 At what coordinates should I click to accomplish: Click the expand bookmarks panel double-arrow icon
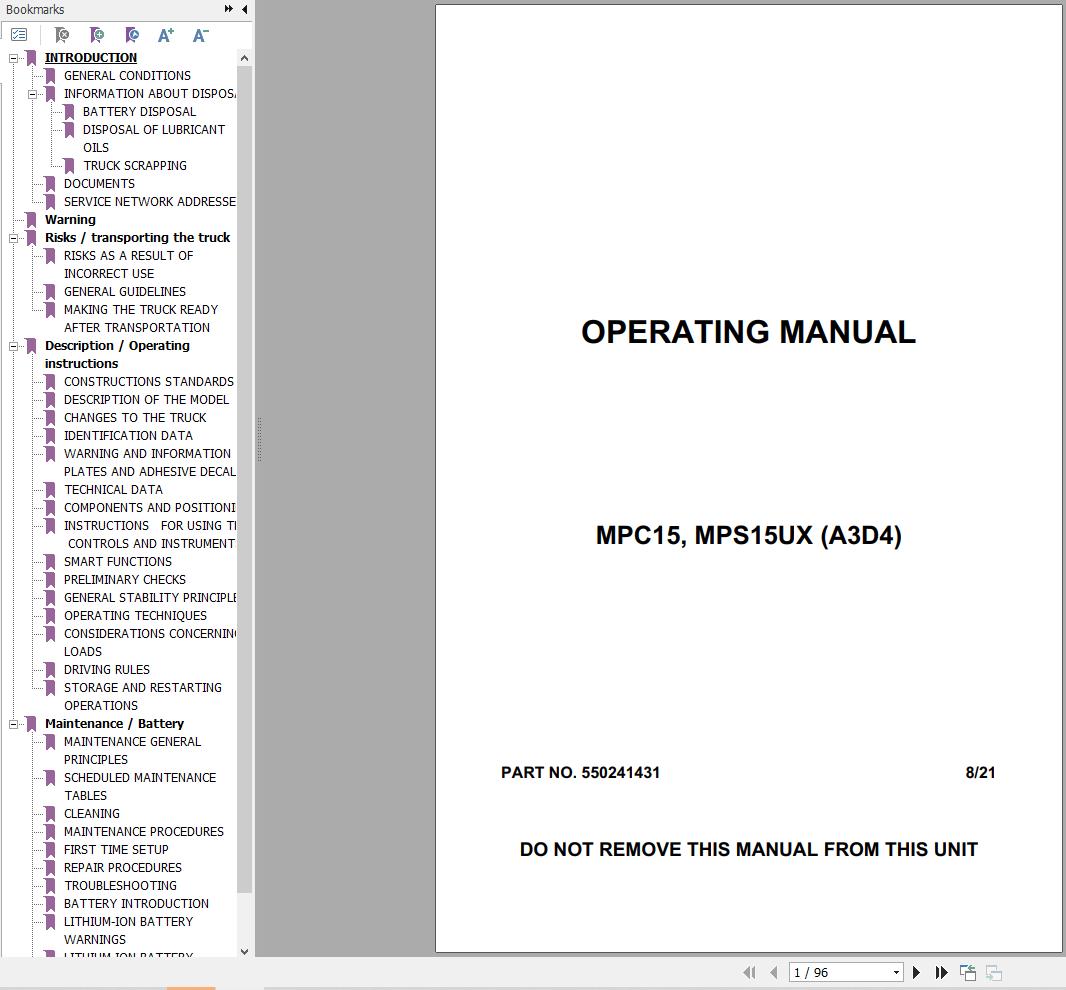228,9
